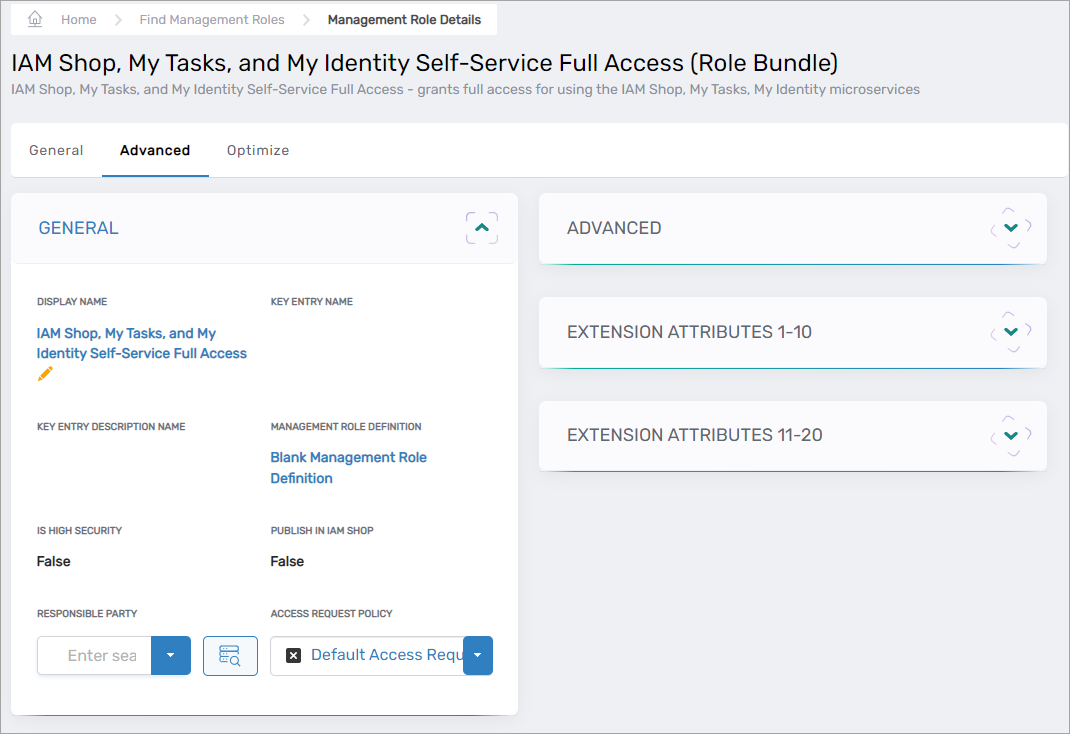
Task: Remove the Default Access Request Policy with X
Action: tap(293, 656)
